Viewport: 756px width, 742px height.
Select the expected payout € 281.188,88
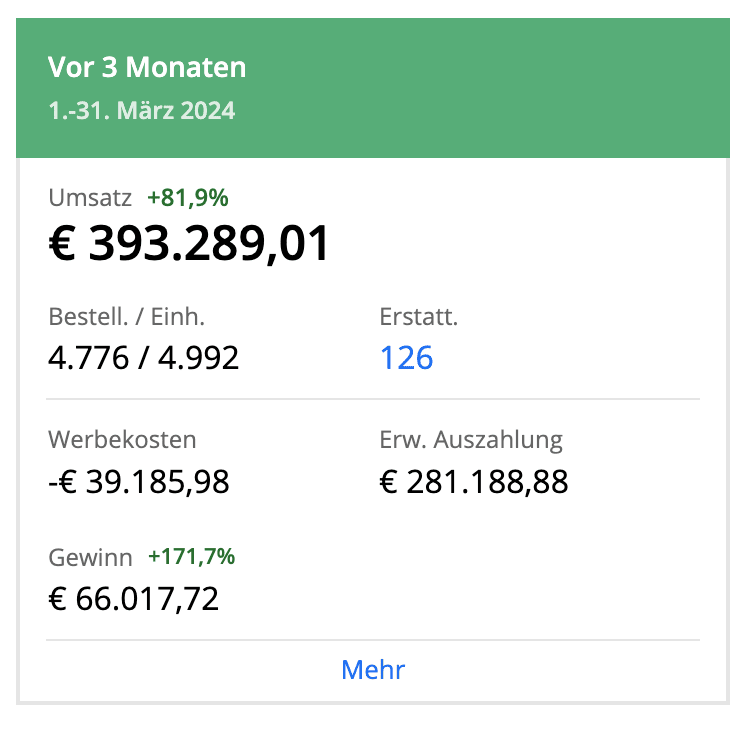(x=474, y=482)
